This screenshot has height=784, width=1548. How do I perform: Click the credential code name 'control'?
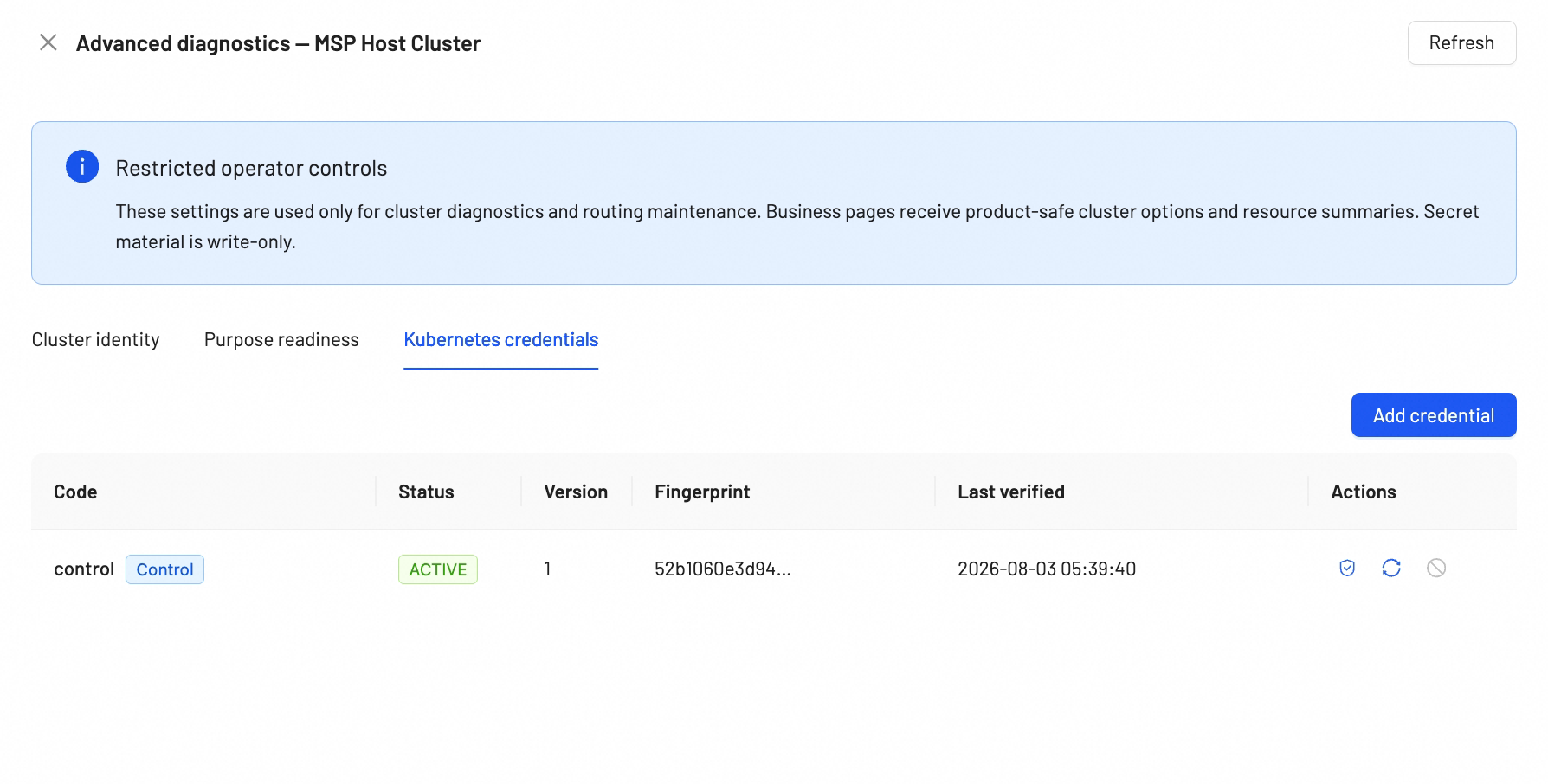pyautogui.click(x=84, y=569)
